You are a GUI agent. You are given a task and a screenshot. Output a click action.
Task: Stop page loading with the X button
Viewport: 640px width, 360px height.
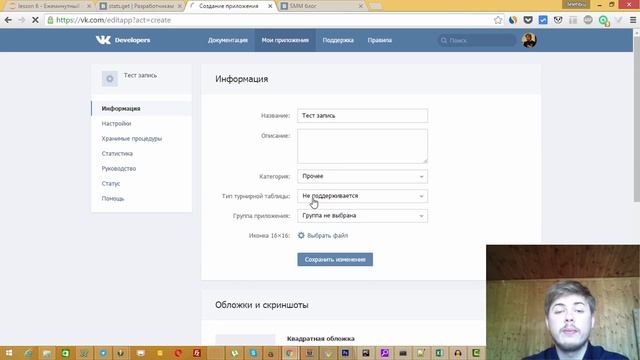(x=35, y=20)
